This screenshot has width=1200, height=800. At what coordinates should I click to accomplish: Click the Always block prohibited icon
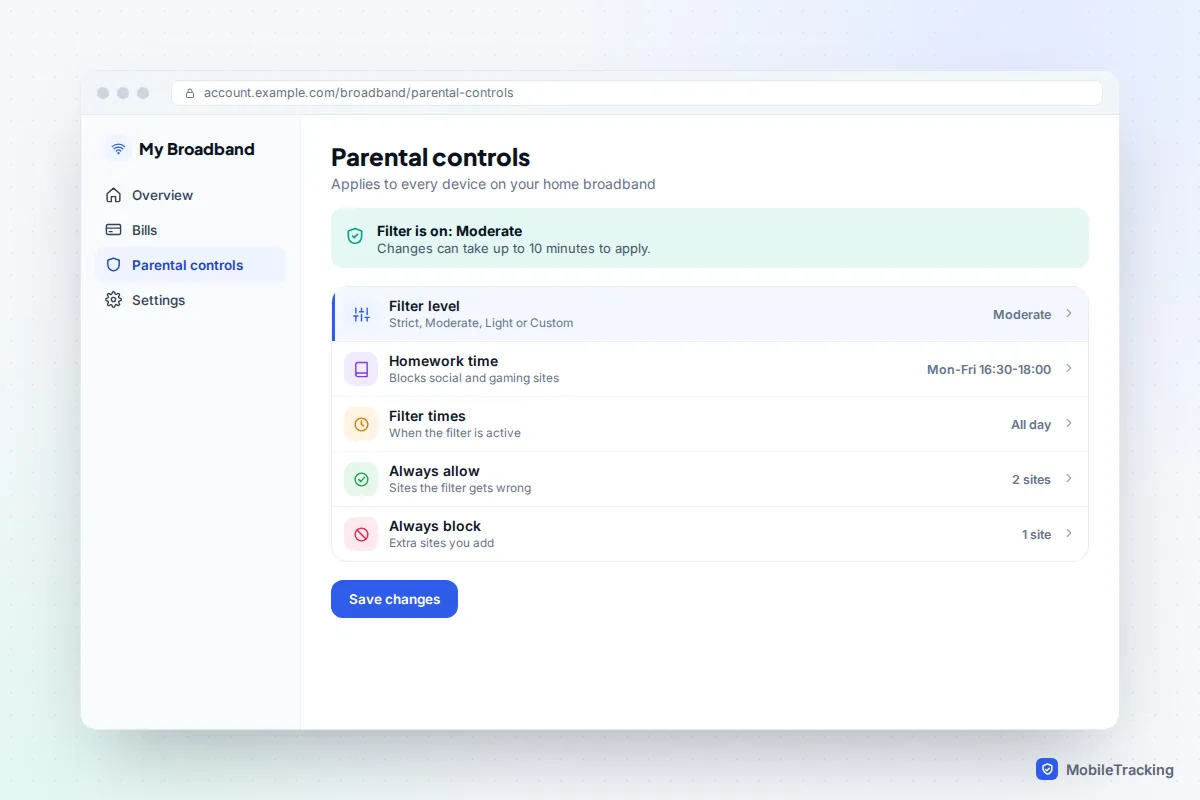(x=361, y=534)
